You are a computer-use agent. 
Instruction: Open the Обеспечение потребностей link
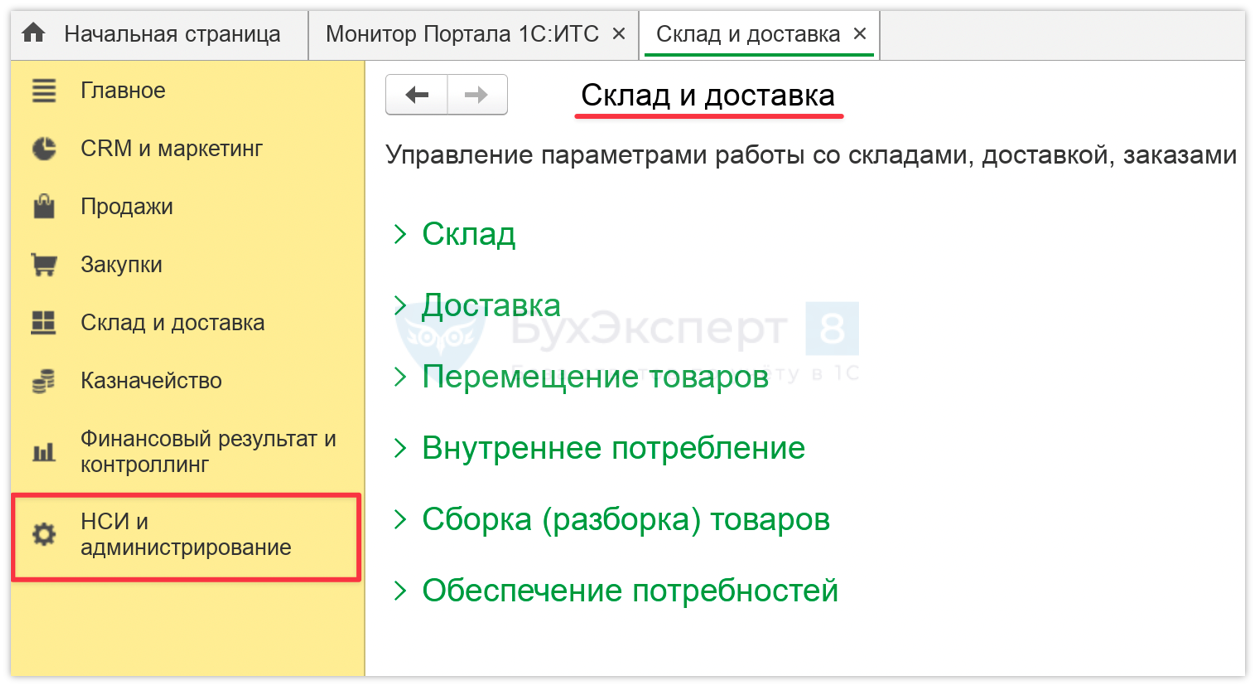[x=630, y=591]
